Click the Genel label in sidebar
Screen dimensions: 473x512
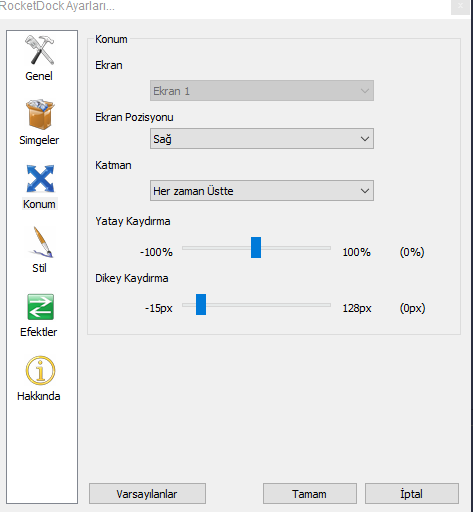[x=39, y=76]
